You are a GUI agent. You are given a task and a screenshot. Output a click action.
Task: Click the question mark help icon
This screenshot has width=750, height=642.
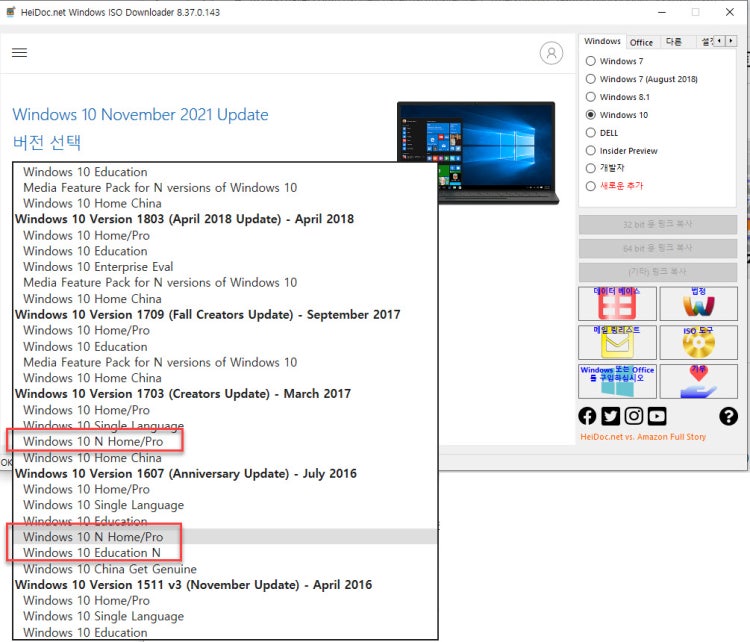pyautogui.click(x=728, y=416)
